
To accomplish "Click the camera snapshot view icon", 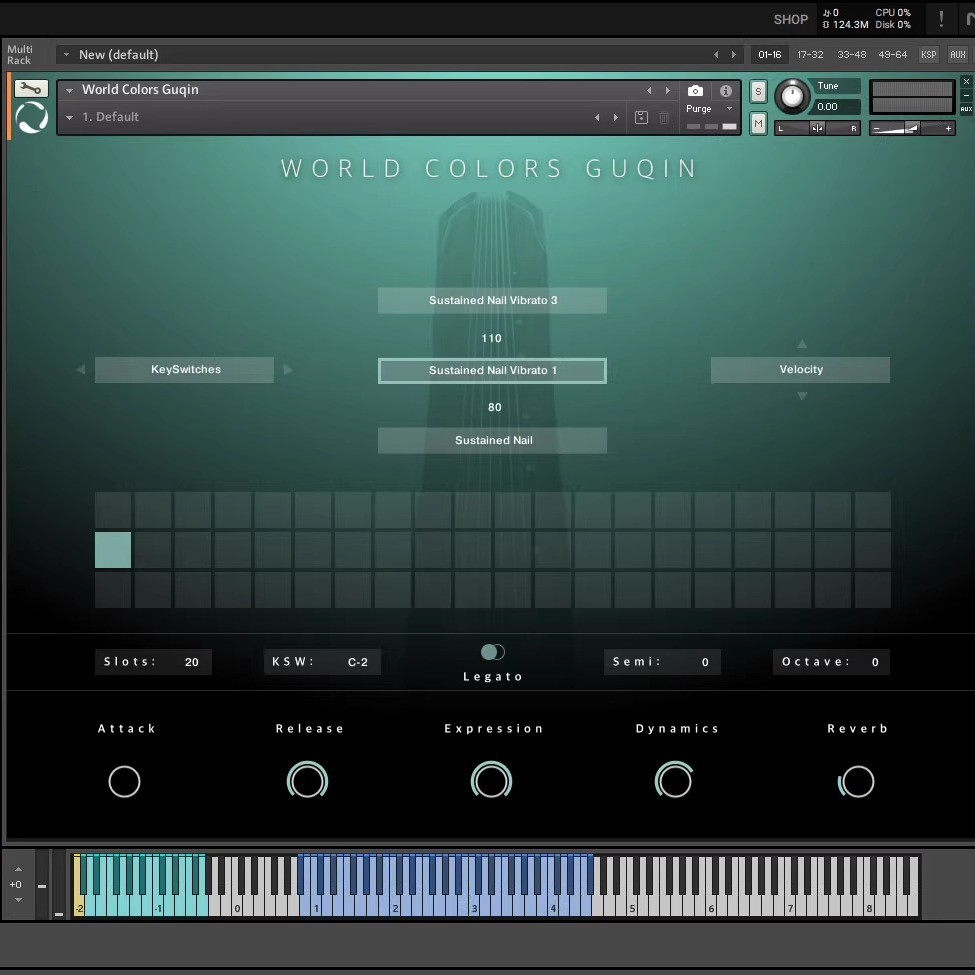I will (x=695, y=90).
